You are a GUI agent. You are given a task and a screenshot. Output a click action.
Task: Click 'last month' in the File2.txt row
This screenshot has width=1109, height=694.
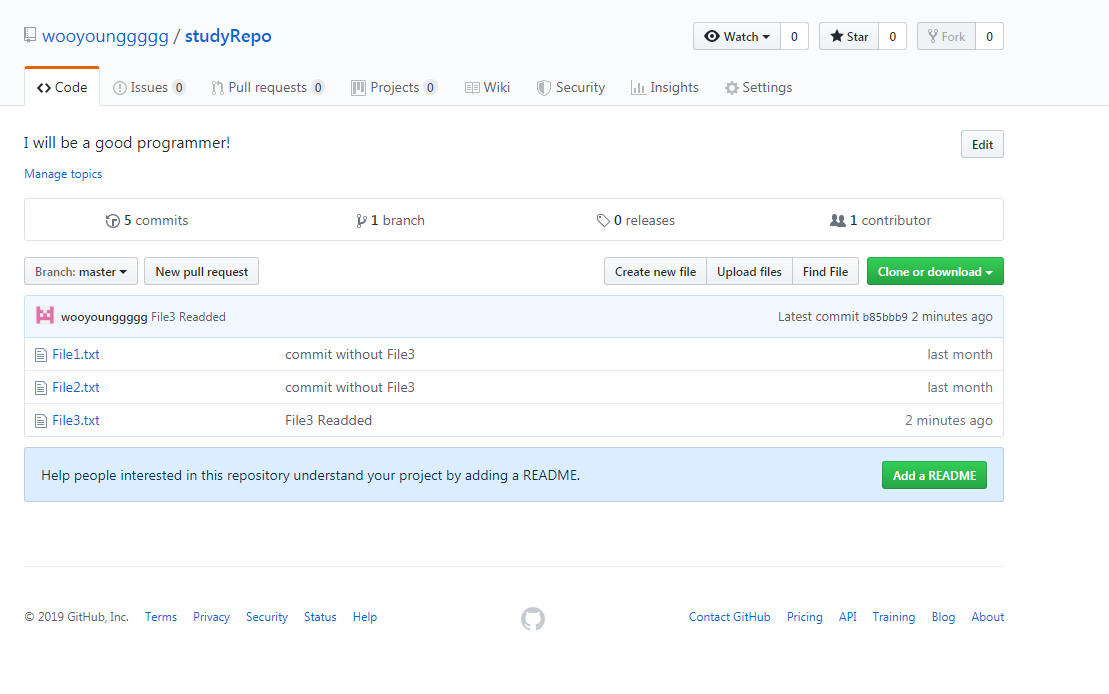coord(960,388)
